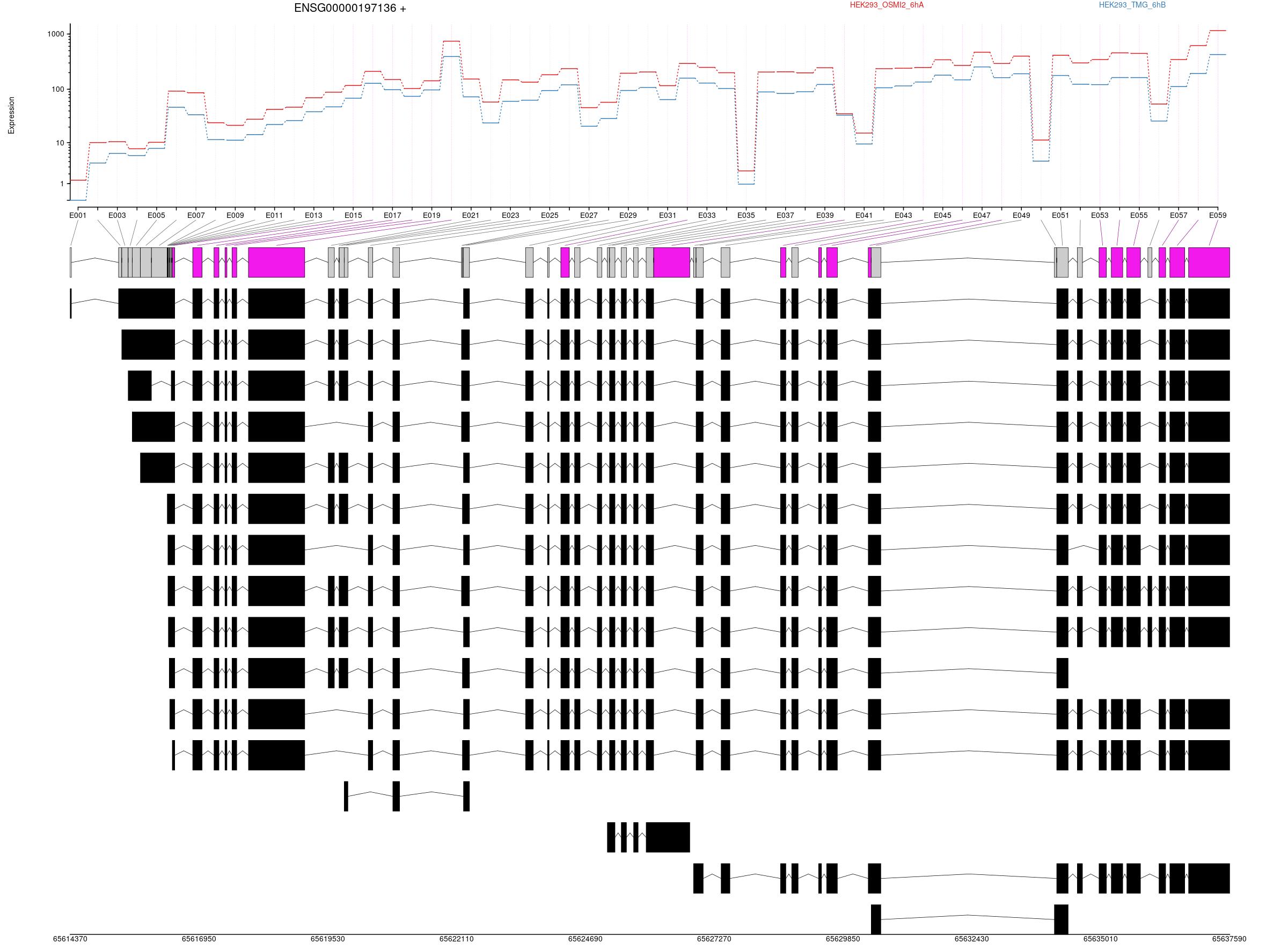This screenshot has width=1288, height=950.
Task: Select exon label E009
Action: pos(235,216)
